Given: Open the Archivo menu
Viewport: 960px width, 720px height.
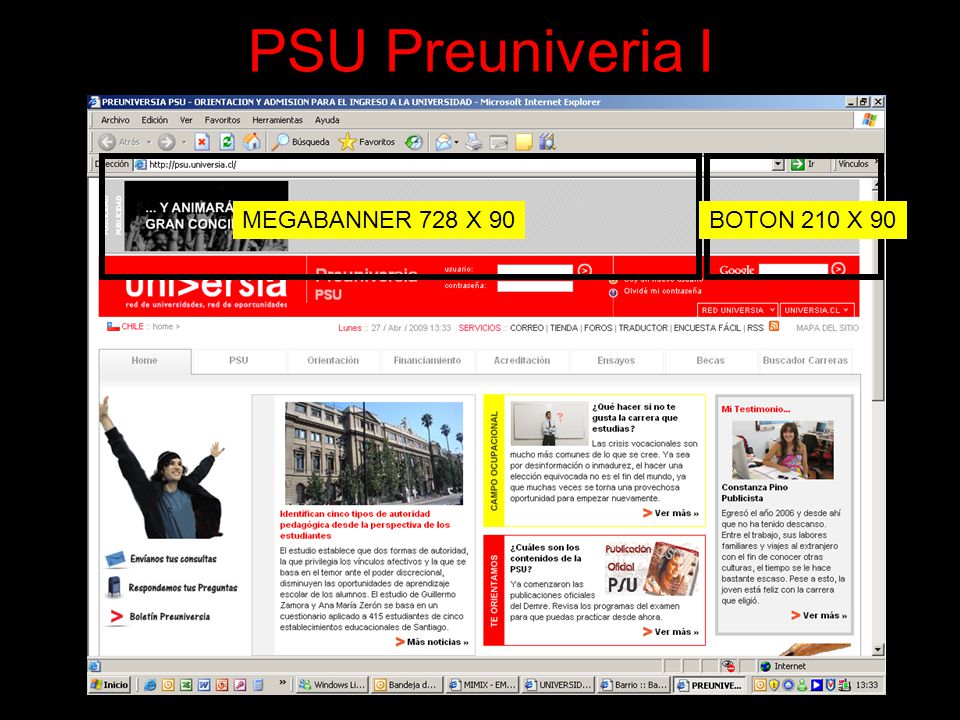Looking at the screenshot, I should point(115,120).
